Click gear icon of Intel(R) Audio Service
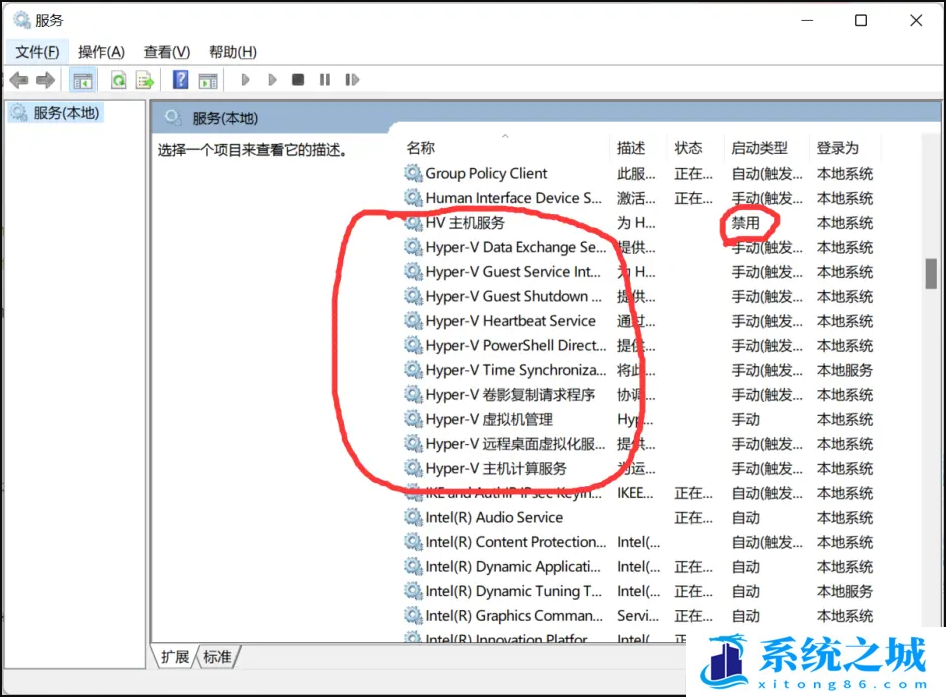Viewport: 946px width, 697px height. tap(413, 518)
